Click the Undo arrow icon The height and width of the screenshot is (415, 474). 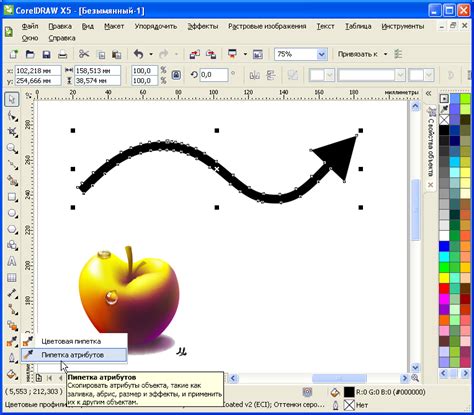(138, 54)
